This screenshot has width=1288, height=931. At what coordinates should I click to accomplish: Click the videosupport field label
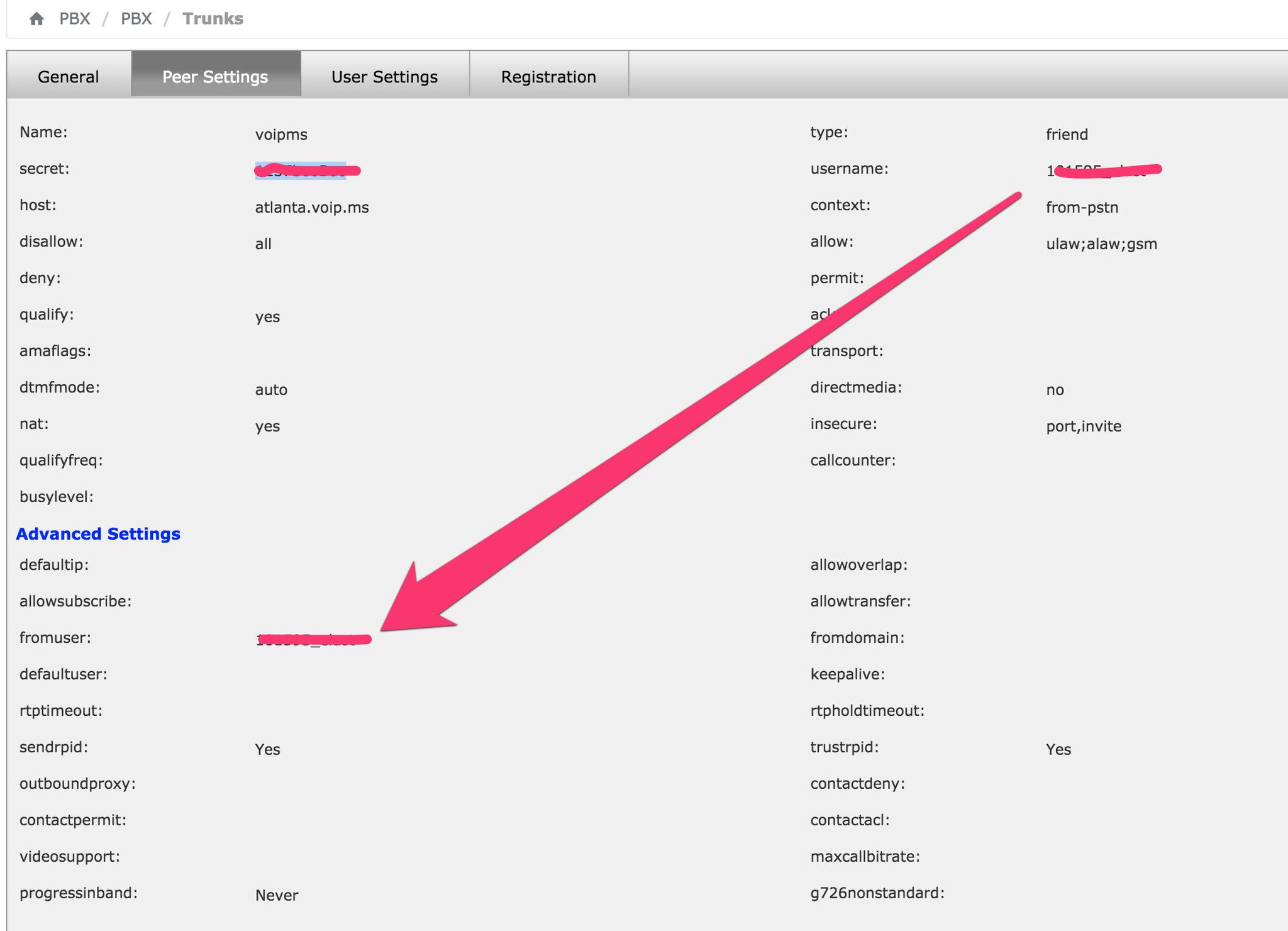[70, 857]
